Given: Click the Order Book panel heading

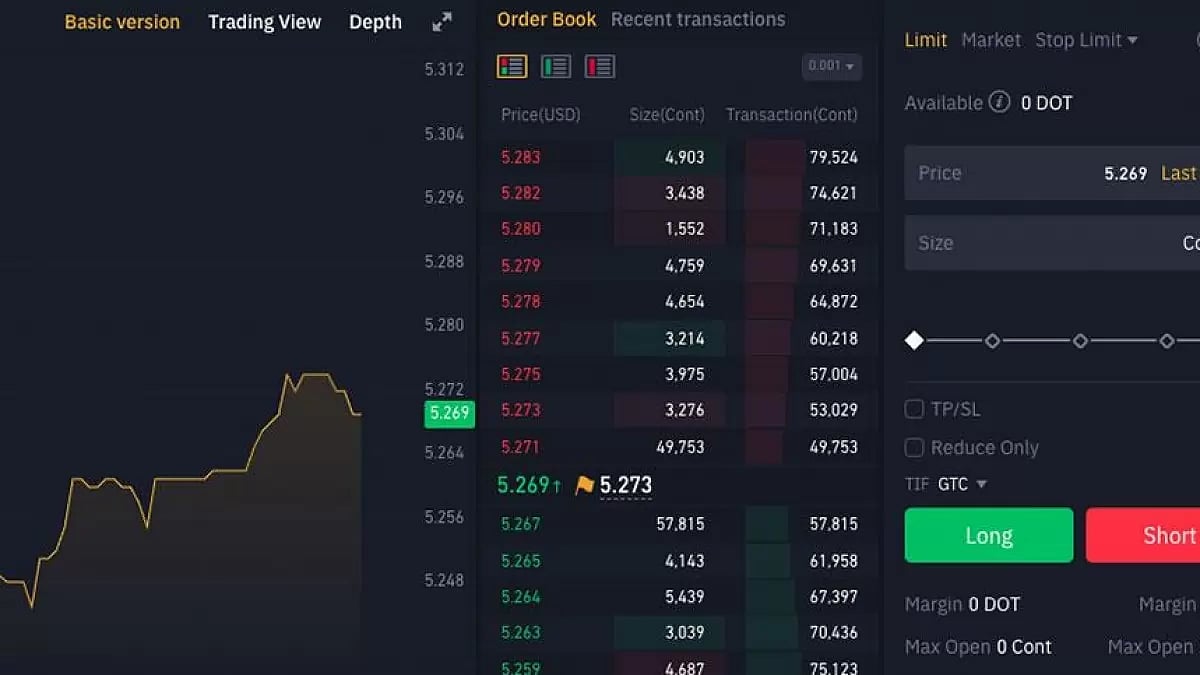Looking at the screenshot, I should [x=546, y=18].
